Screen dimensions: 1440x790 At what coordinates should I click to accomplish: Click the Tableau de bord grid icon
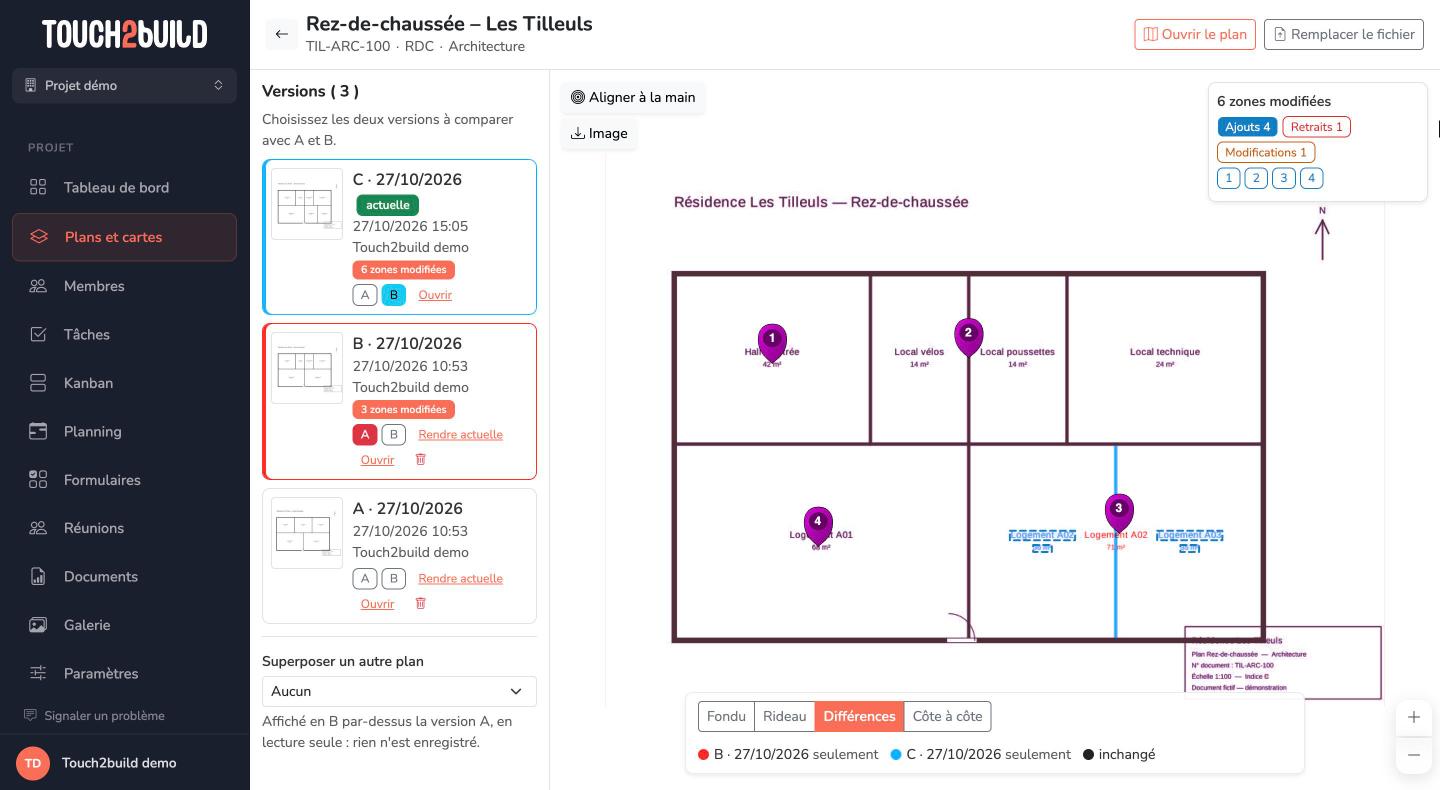click(38, 187)
